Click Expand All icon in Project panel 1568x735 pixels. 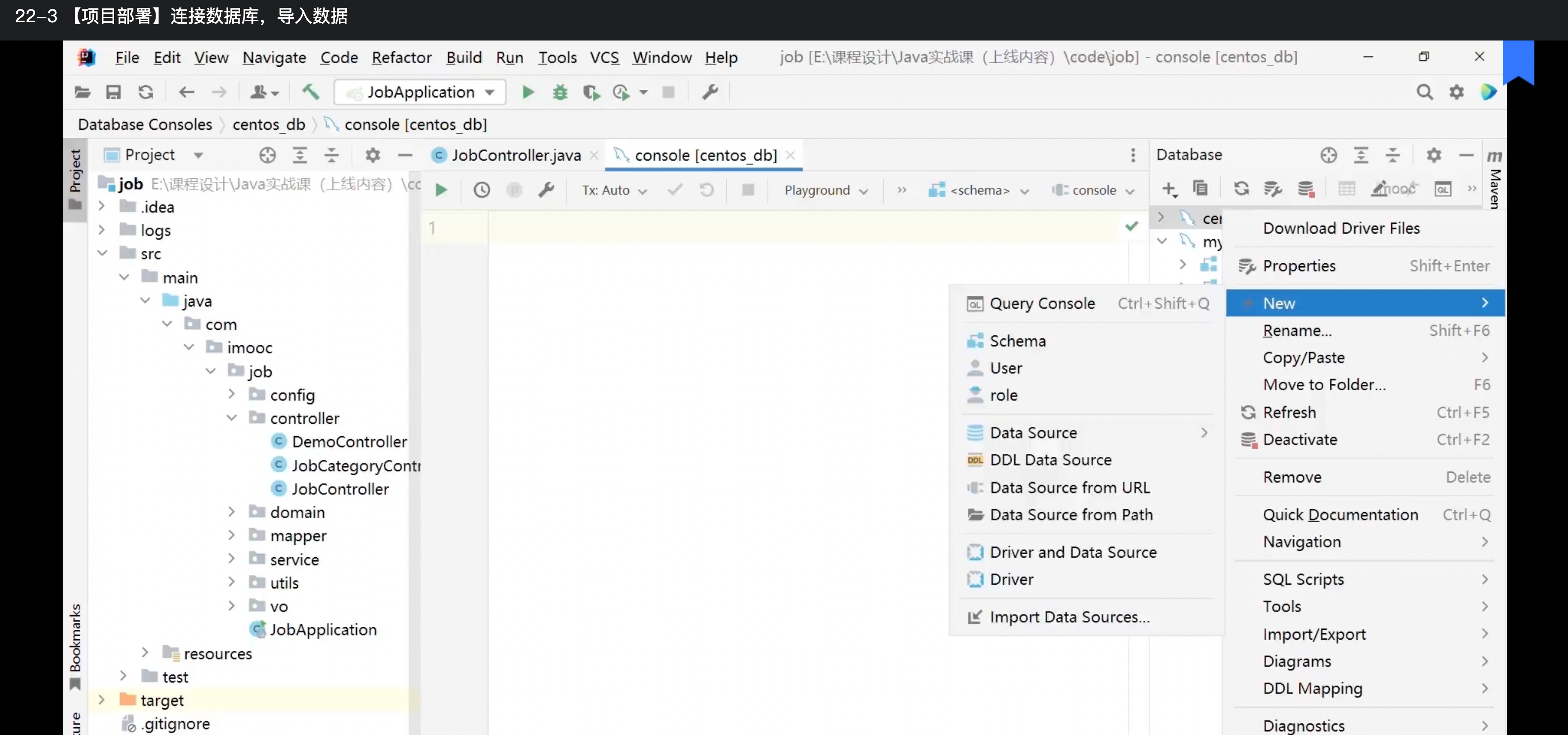pos(299,155)
